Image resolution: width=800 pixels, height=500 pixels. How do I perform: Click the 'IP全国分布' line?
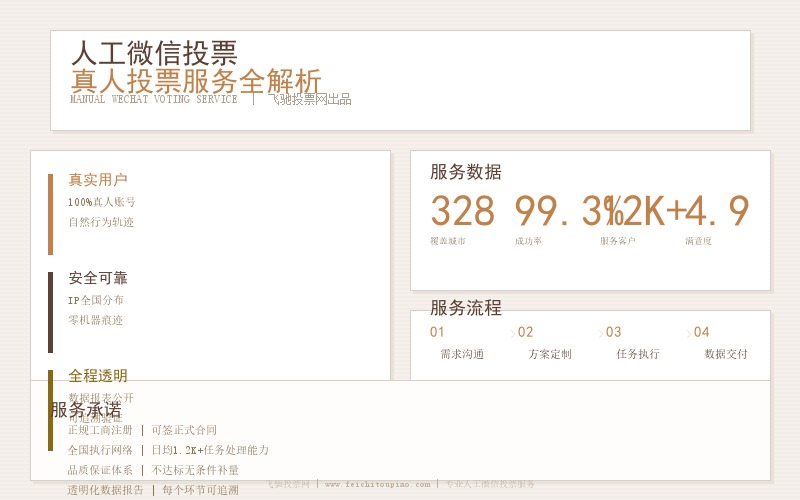coord(96,301)
